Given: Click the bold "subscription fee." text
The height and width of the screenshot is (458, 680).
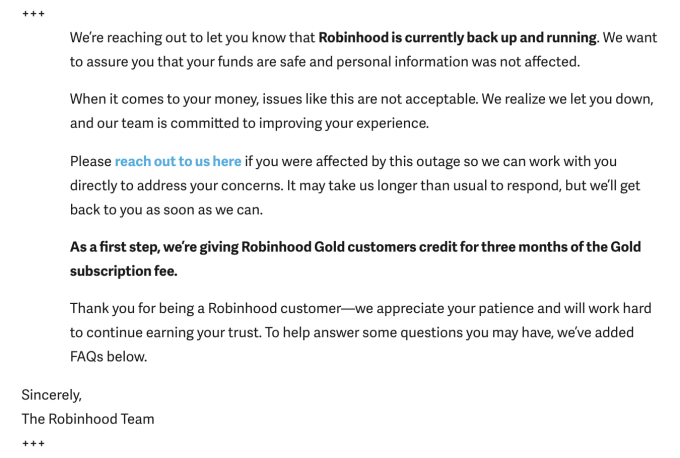Looking at the screenshot, I should tap(125, 271).
